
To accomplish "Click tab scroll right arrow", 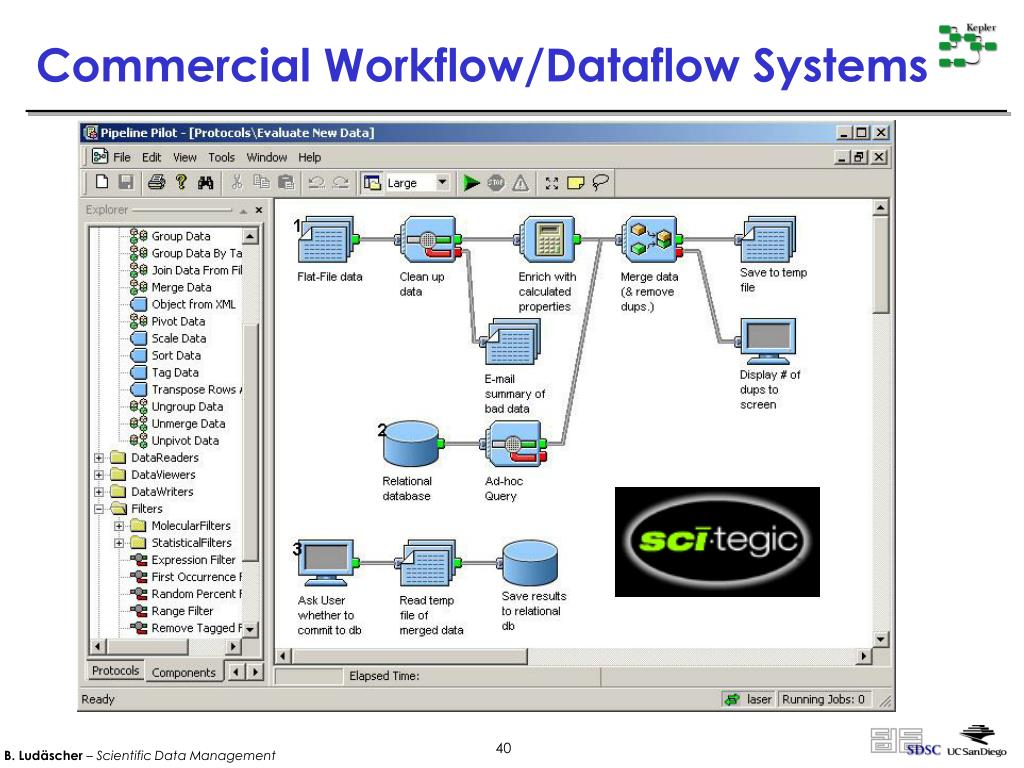I will click(255, 672).
